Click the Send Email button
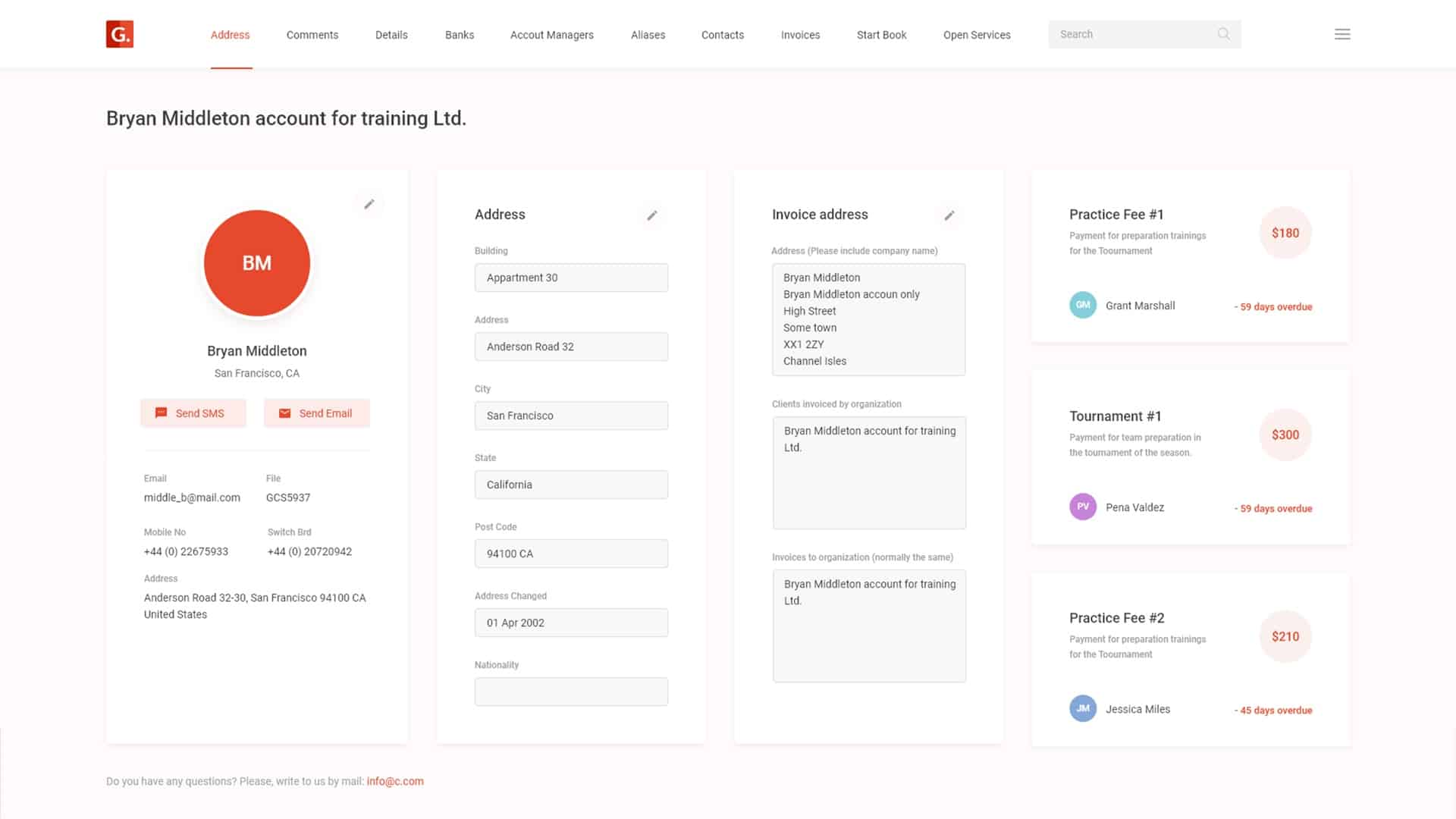The height and width of the screenshot is (819, 1456). pyautogui.click(x=317, y=413)
